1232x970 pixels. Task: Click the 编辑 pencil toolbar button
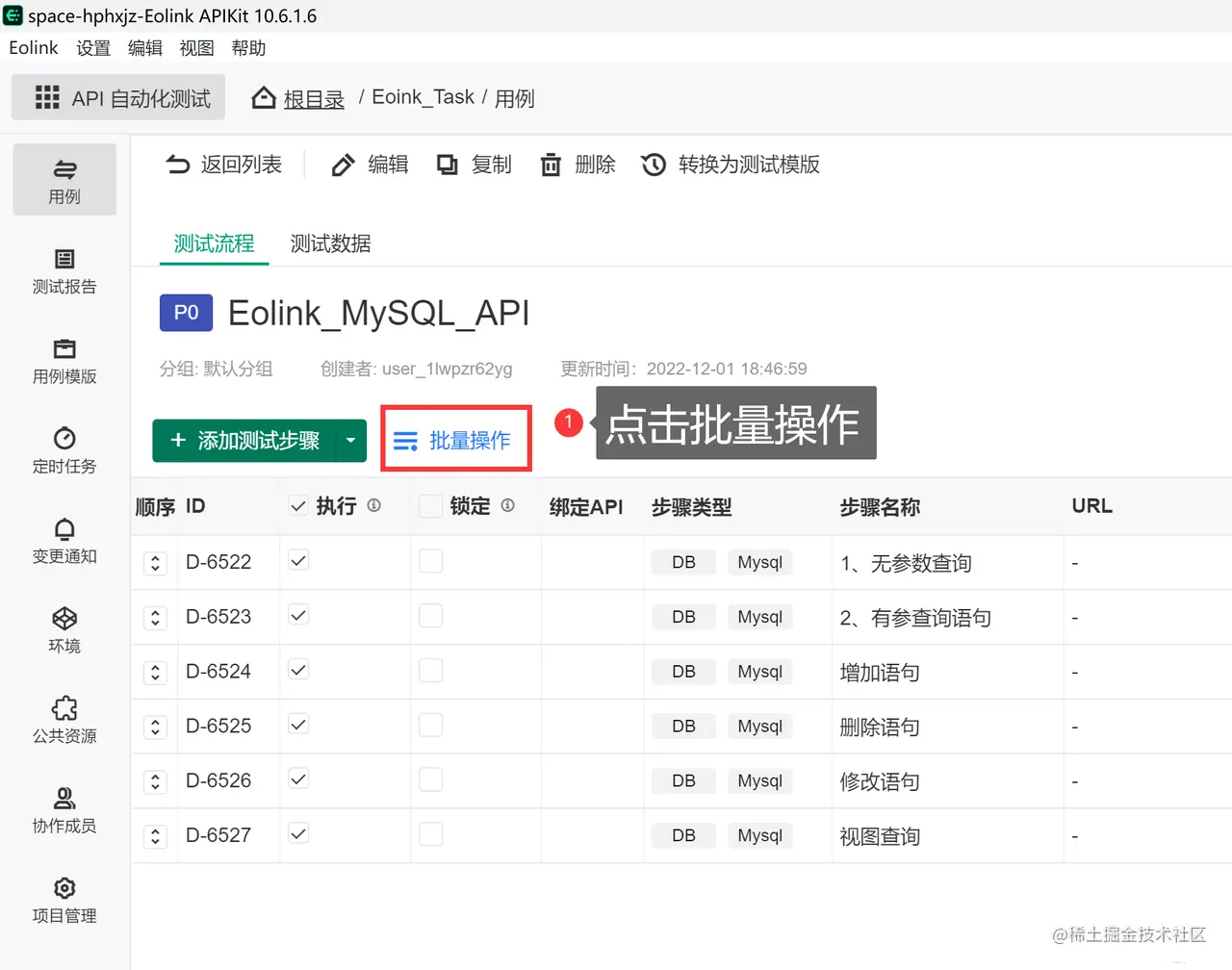(x=370, y=165)
